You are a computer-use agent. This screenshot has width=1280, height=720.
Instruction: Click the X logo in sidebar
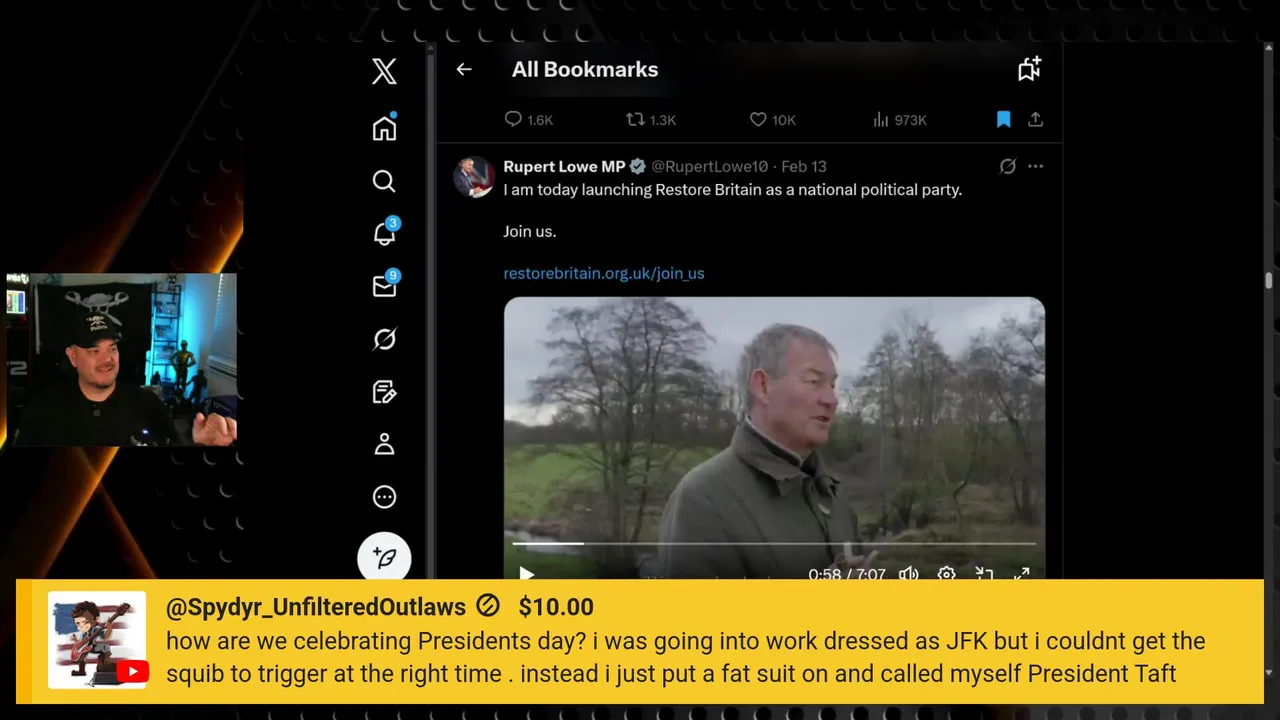tap(384, 71)
